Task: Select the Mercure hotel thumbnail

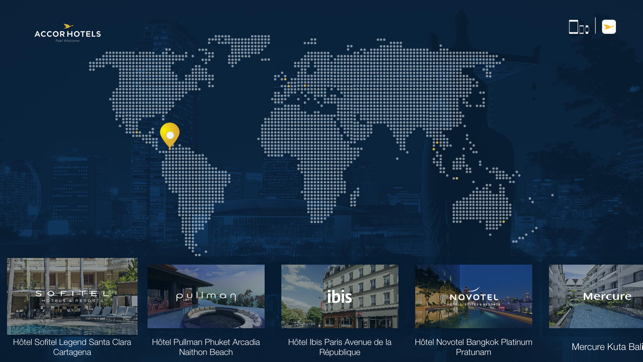Action: (596, 296)
